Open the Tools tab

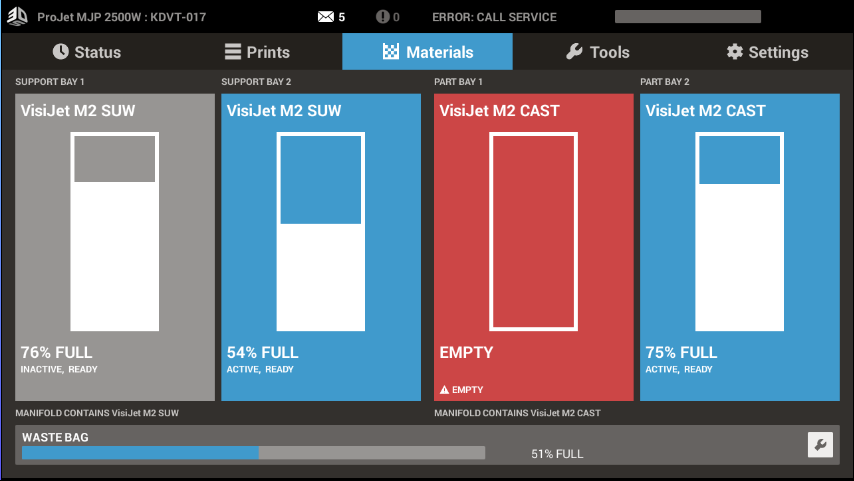[598, 52]
